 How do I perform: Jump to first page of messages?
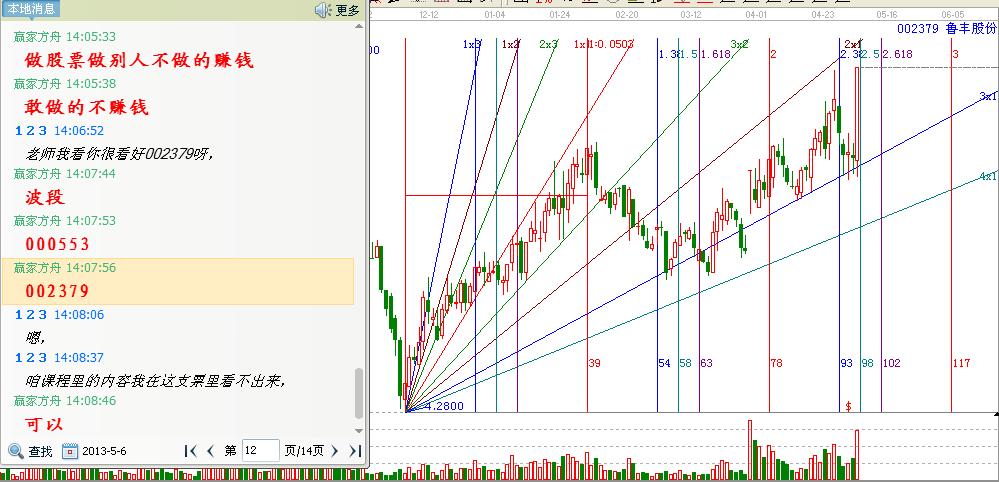click(191, 451)
